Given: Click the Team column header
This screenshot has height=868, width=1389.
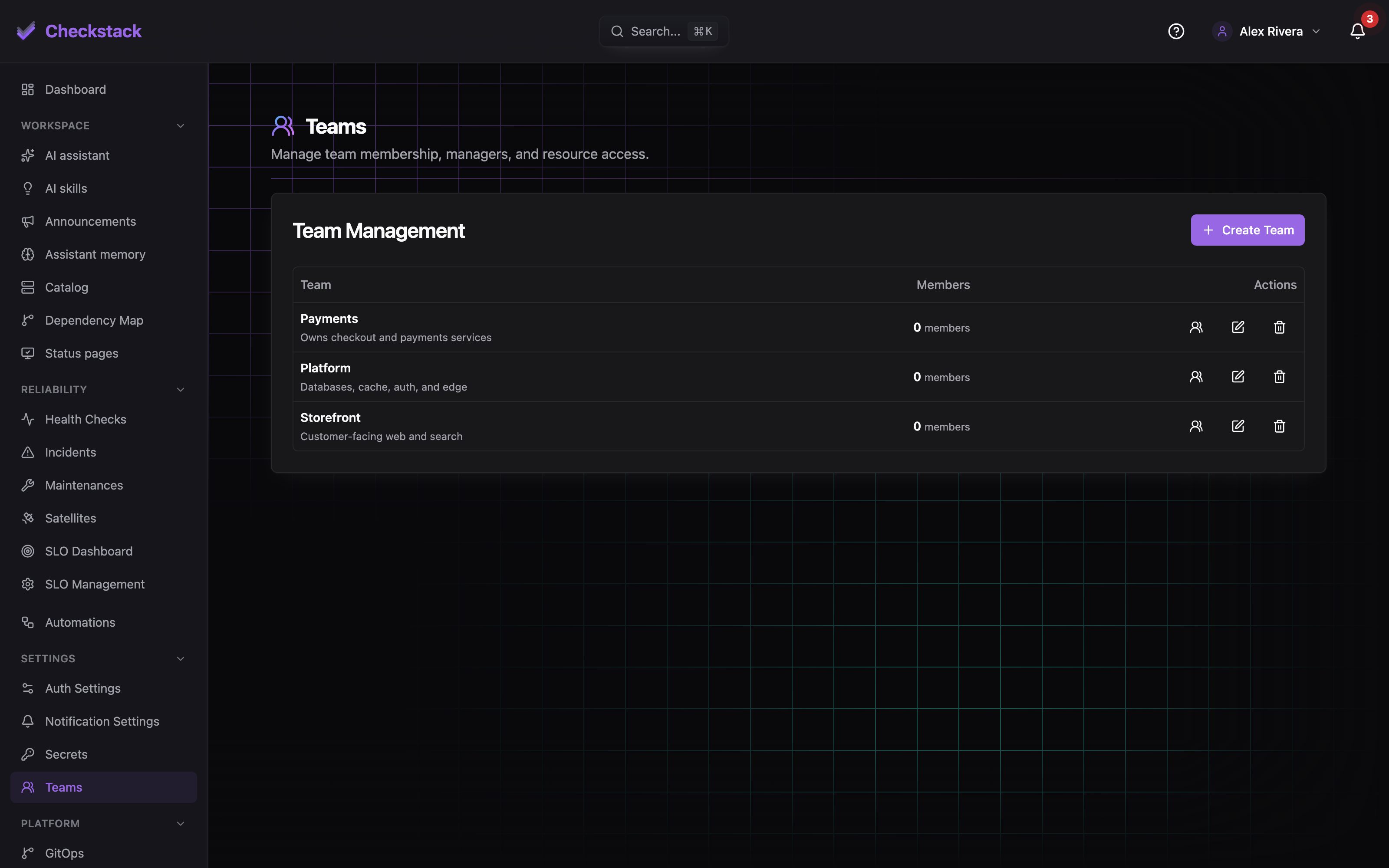Looking at the screenshot, I should point(316,285).
